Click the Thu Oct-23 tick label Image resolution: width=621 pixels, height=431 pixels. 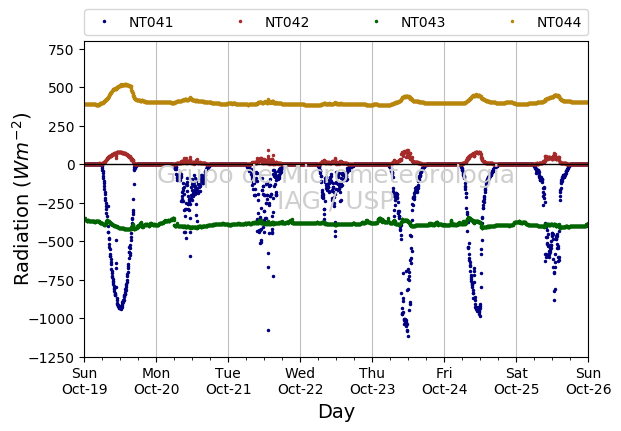click(372, 381)
